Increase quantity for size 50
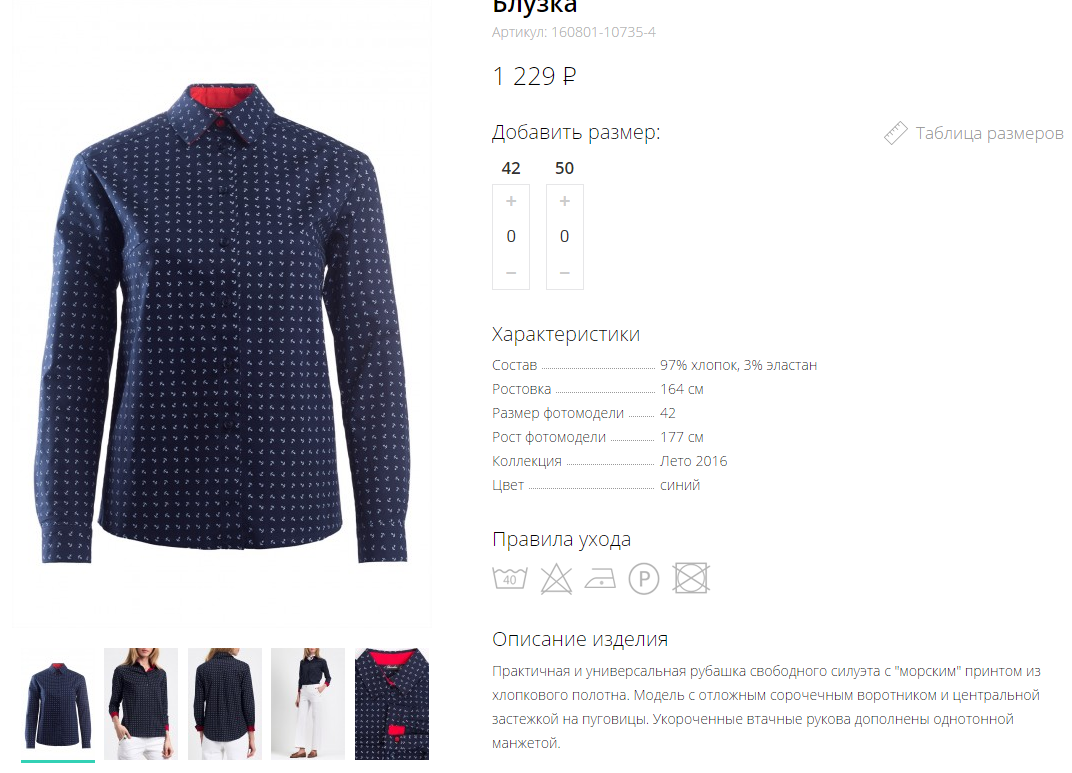The height and width of the screenshot is (773, 1072). coord(565,201)
